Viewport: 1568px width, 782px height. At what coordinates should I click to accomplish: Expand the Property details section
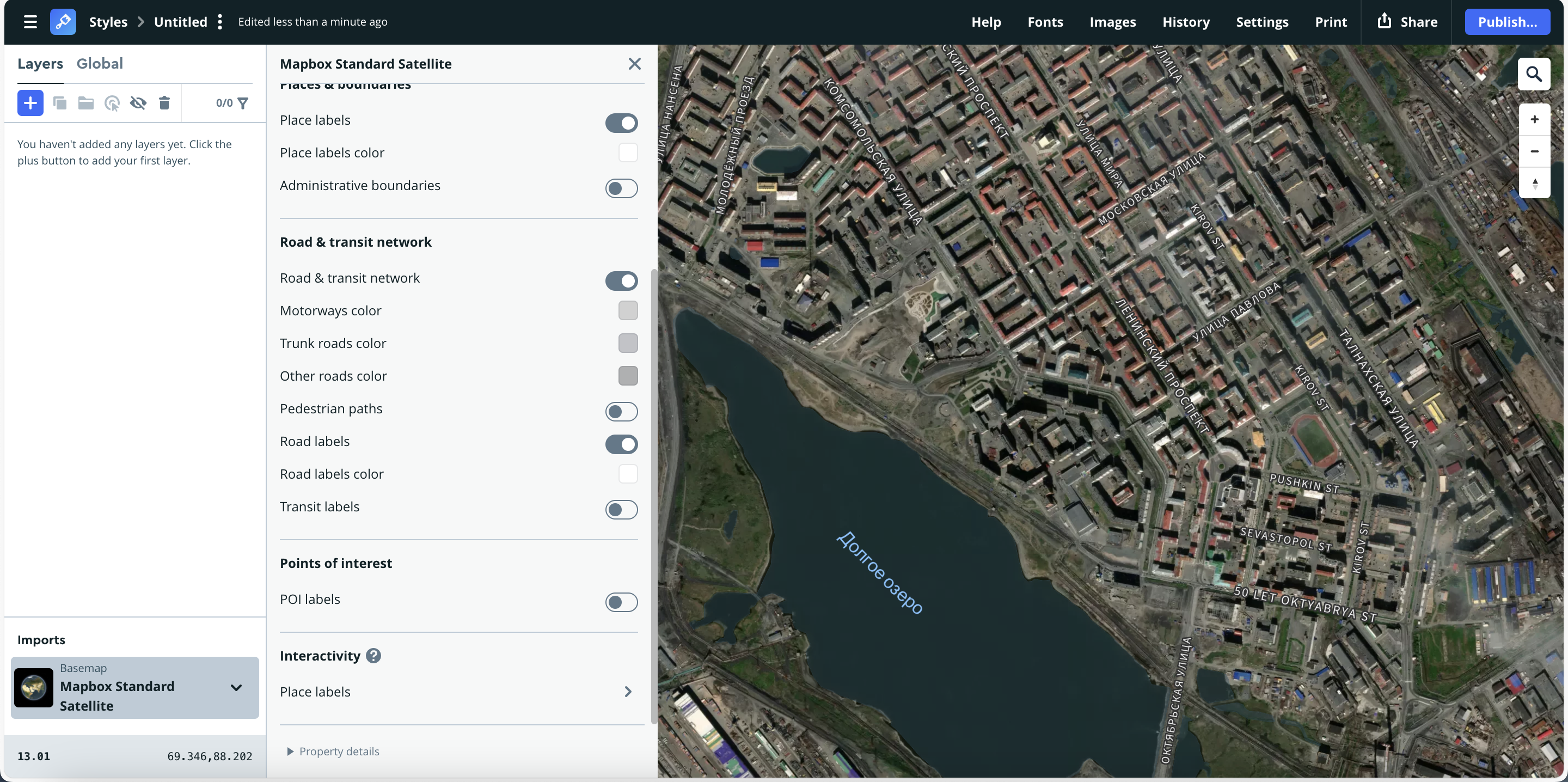pos(333,751)
